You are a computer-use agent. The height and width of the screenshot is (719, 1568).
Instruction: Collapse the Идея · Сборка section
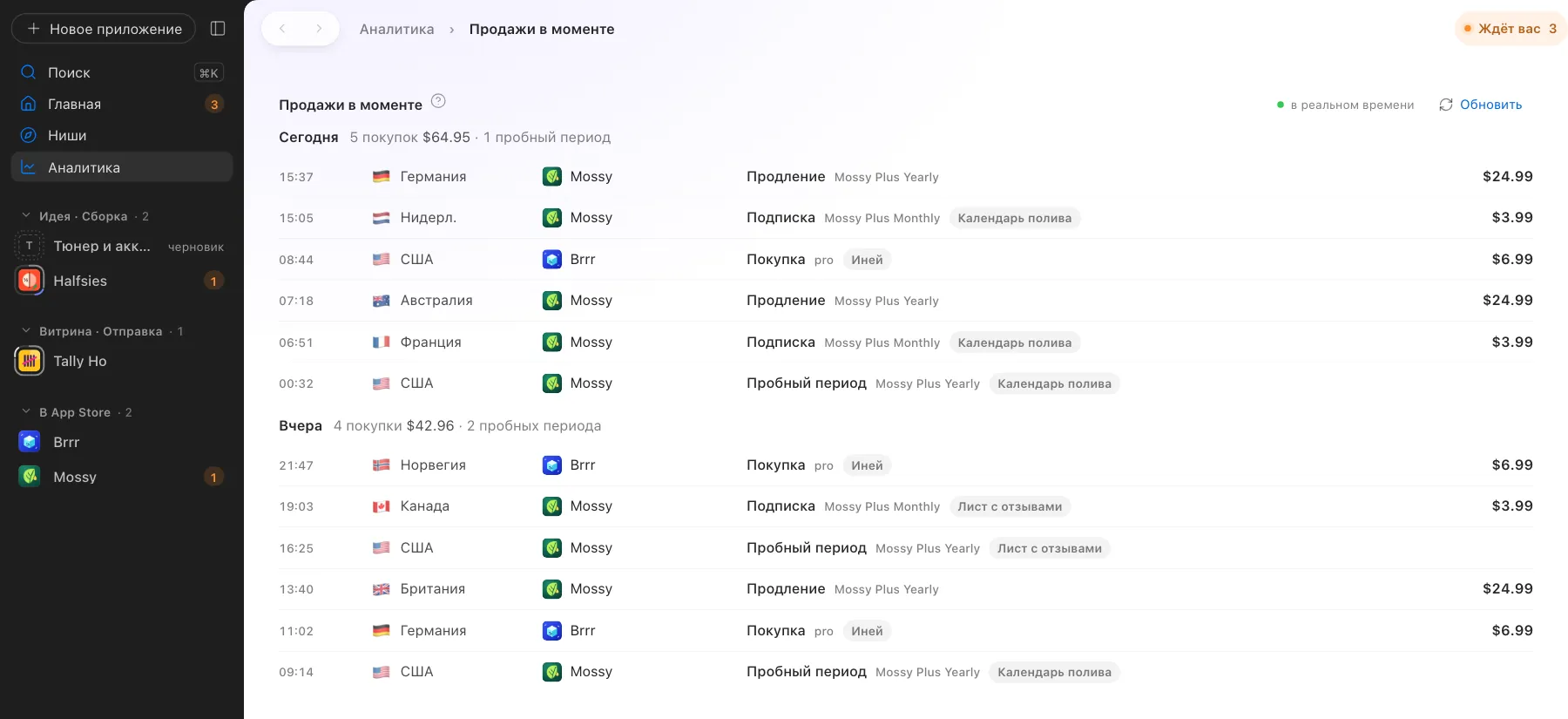click(26, 215)
